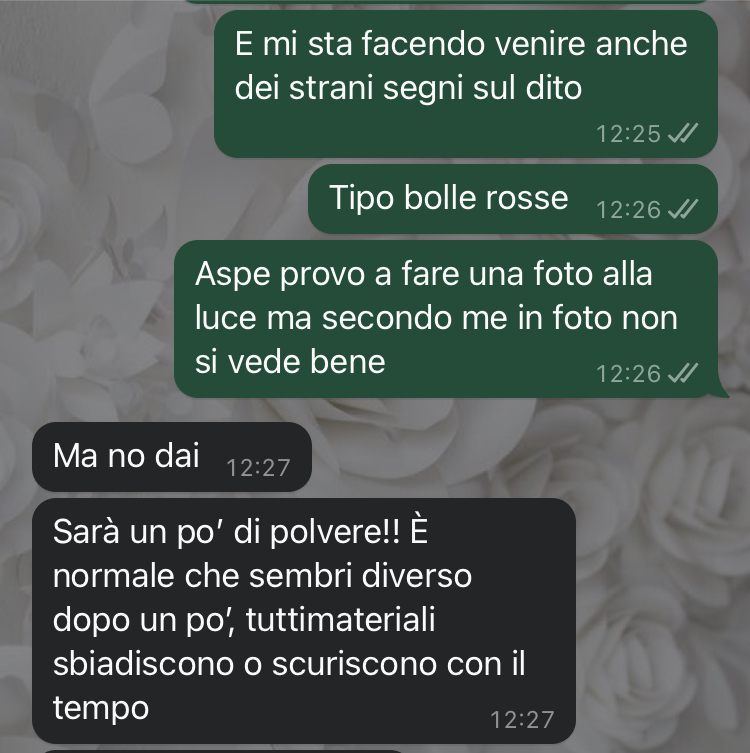Tap the double-check icon on the 12:25 message
The height and width of the screenshot is (753, 750).
click(683, 133)
